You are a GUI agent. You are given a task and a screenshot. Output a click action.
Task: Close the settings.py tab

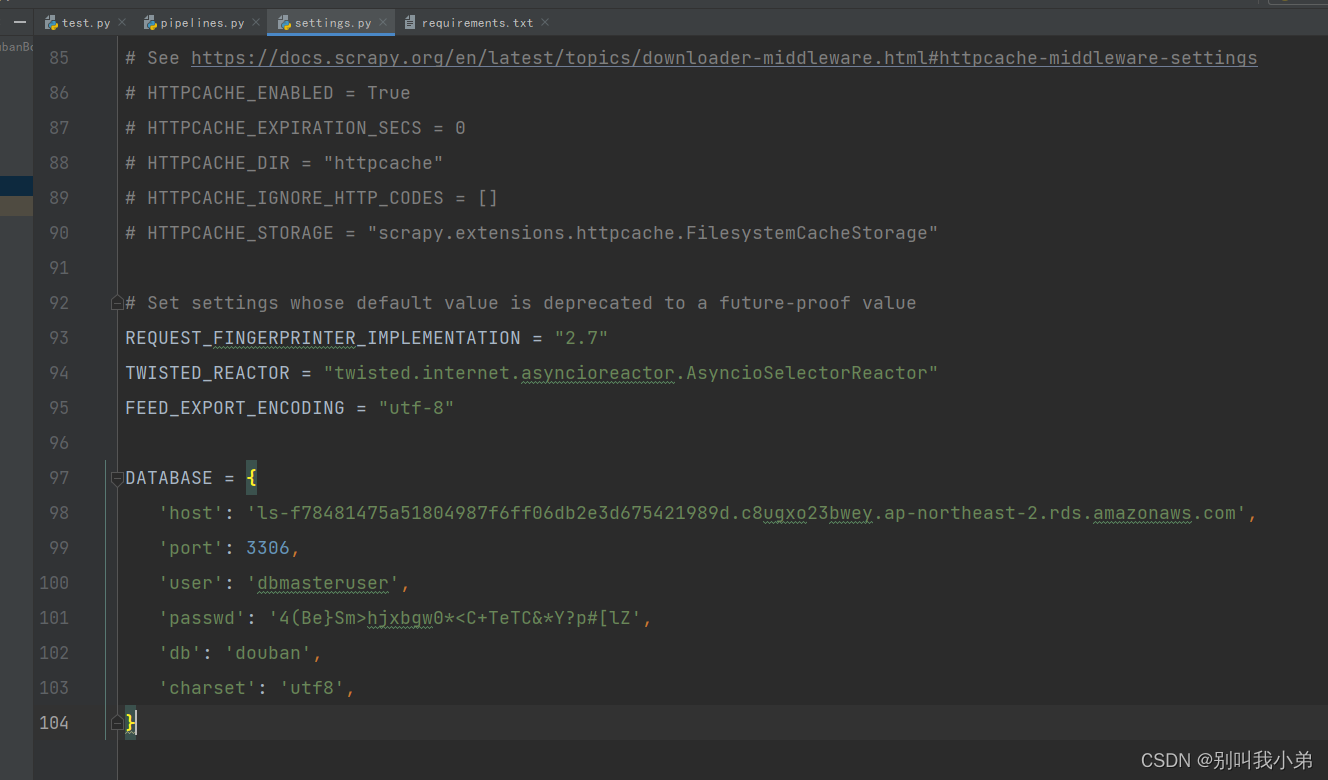click(x=383, y=22)
